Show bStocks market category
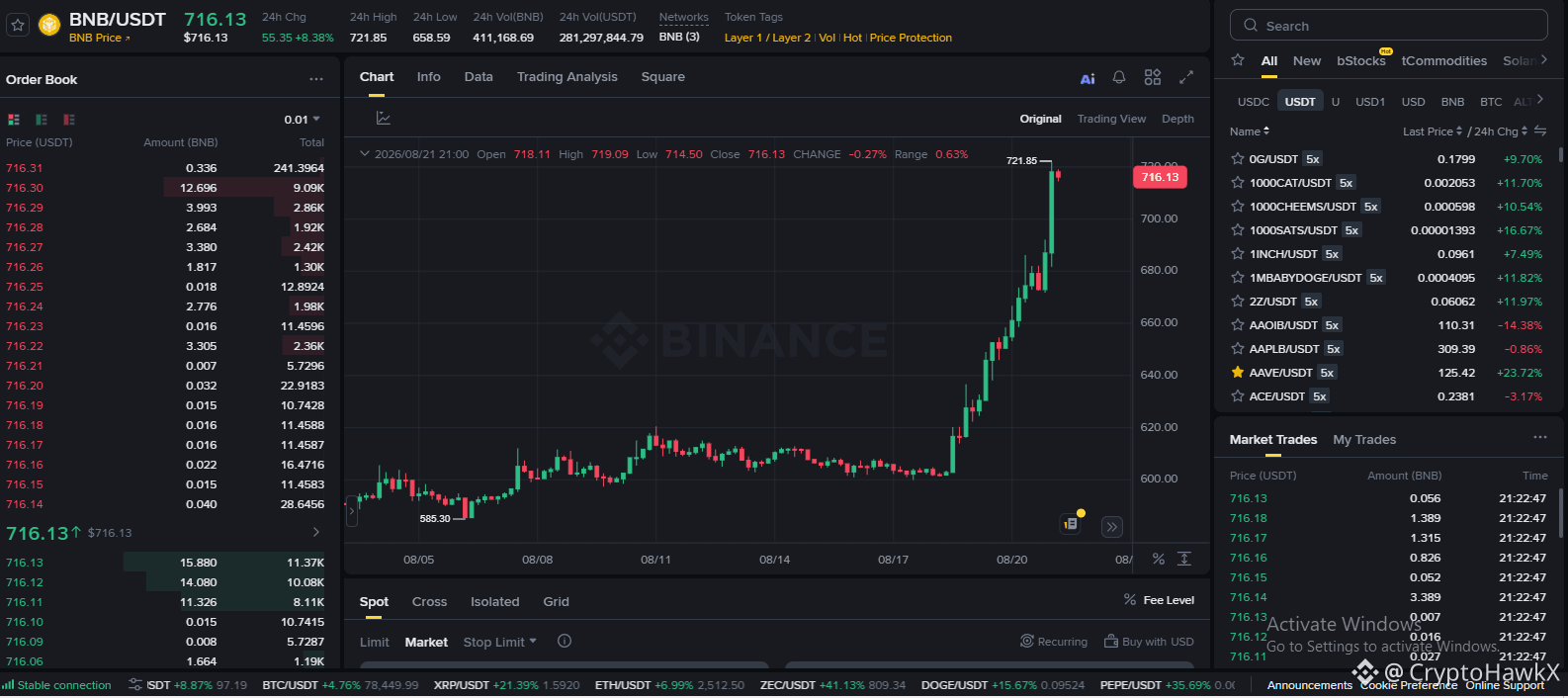This screenshot has width=1568, height=698. [x=1361, y=60]
